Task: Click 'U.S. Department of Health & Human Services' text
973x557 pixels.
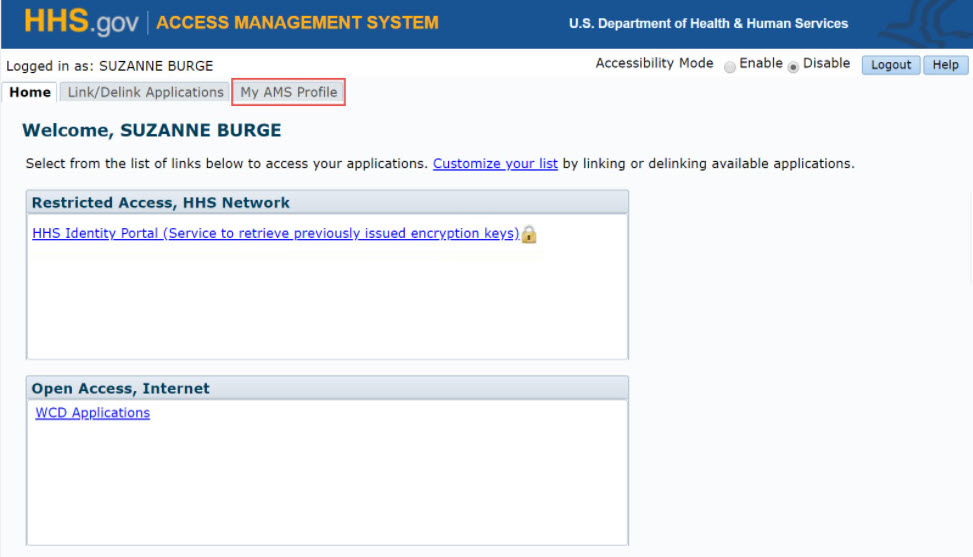Action: pyautogui.click(x=708, y=24)
